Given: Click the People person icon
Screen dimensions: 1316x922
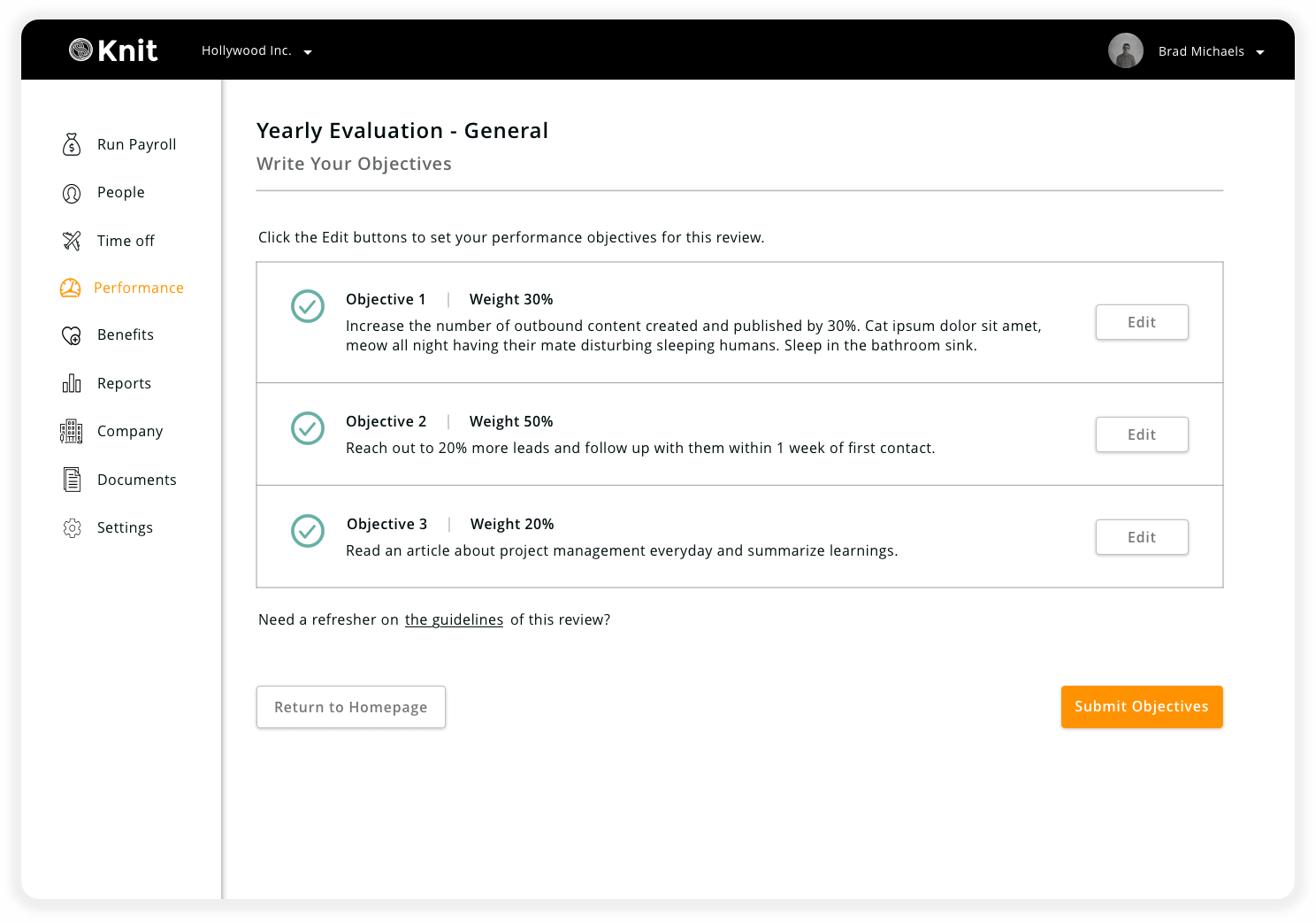Looking at the screenshot, I should pos(72,193).
